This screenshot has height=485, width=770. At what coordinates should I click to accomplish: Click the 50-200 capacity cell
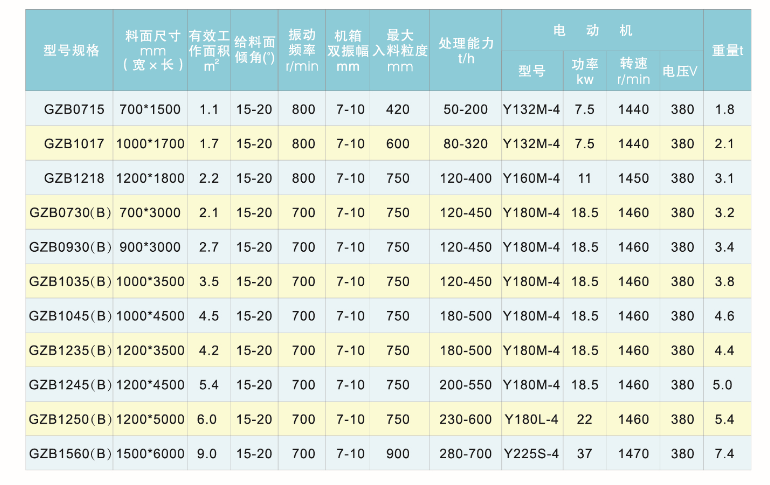coord(465,109)
